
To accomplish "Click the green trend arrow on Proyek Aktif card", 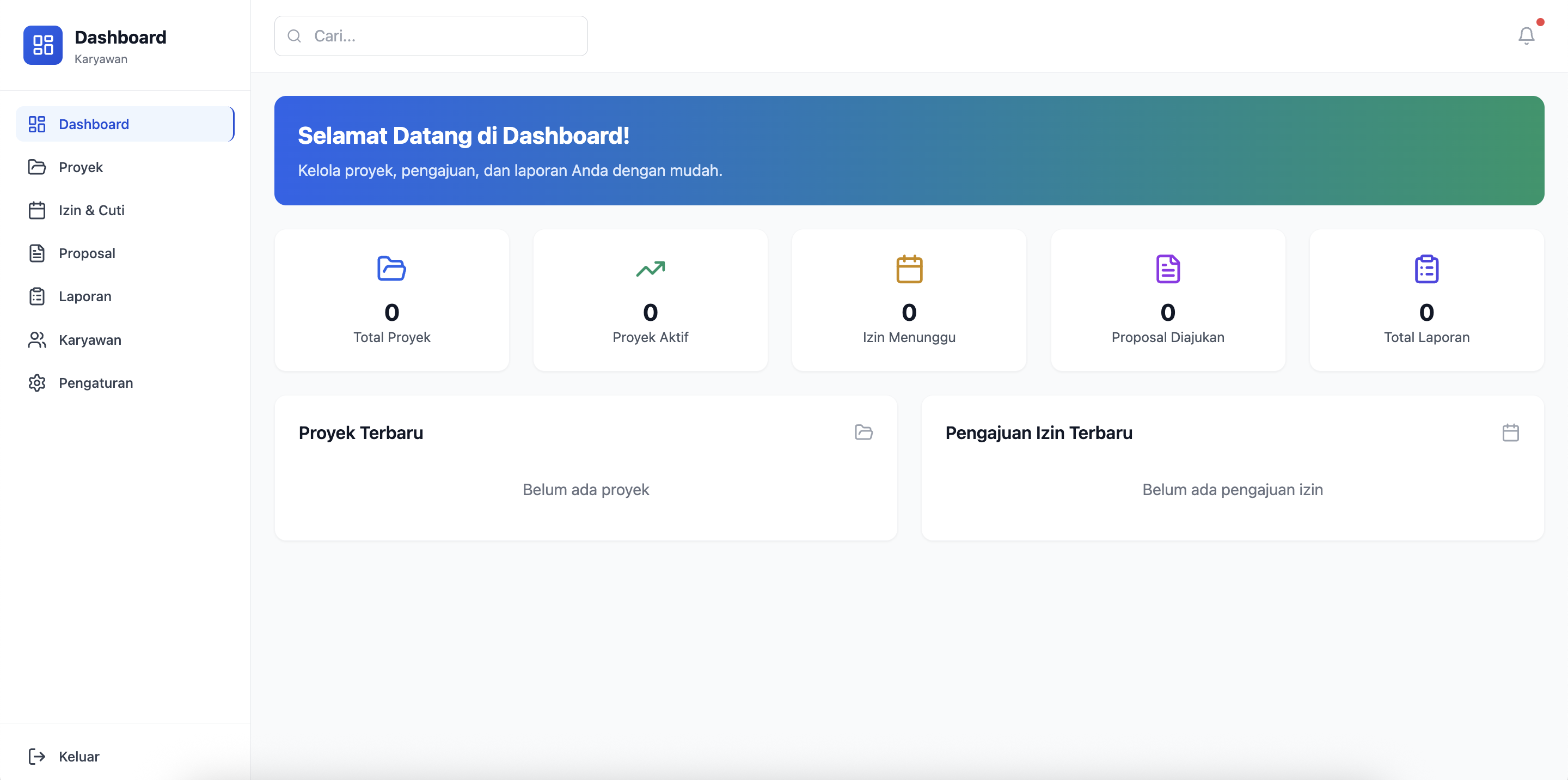I will [650, 269].
